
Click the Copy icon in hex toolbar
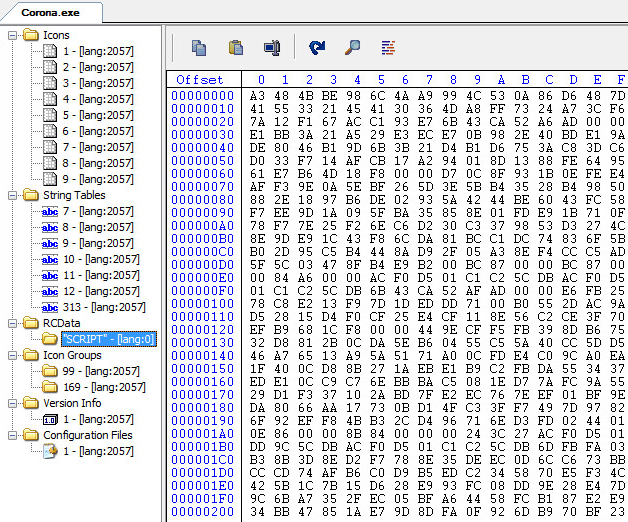coord(199,48)
